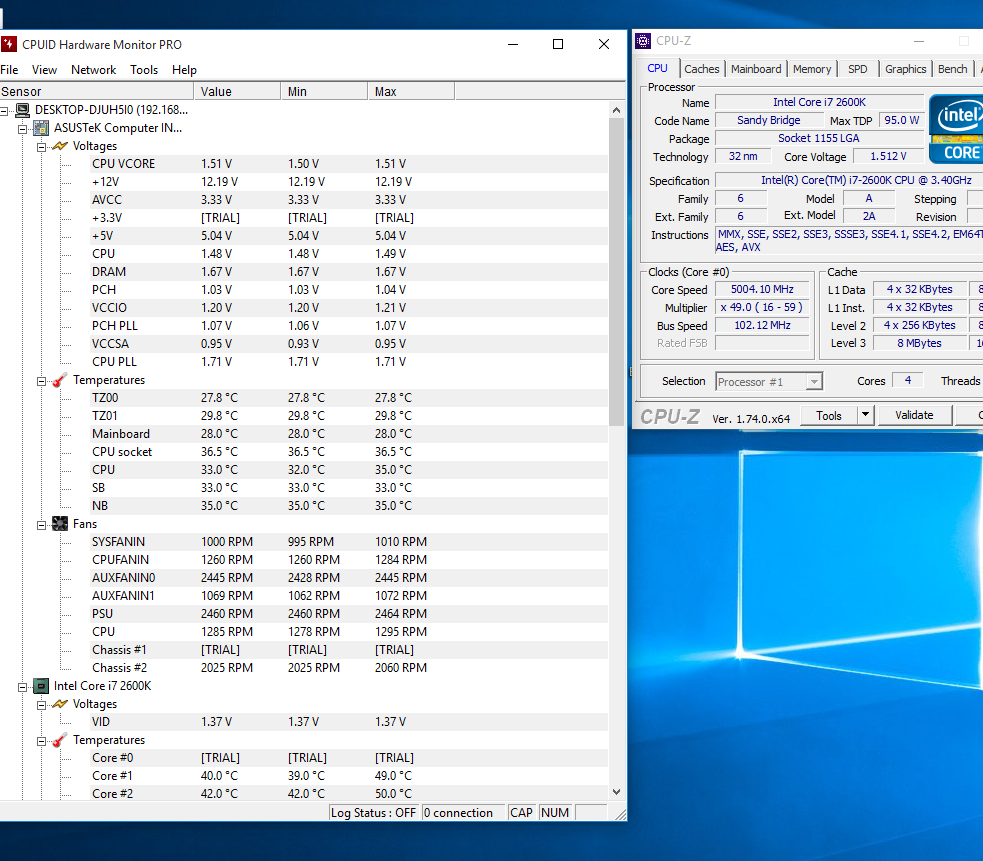
Task: Click the CPU-Z title bar app icon
Action: tap(644, 41)
